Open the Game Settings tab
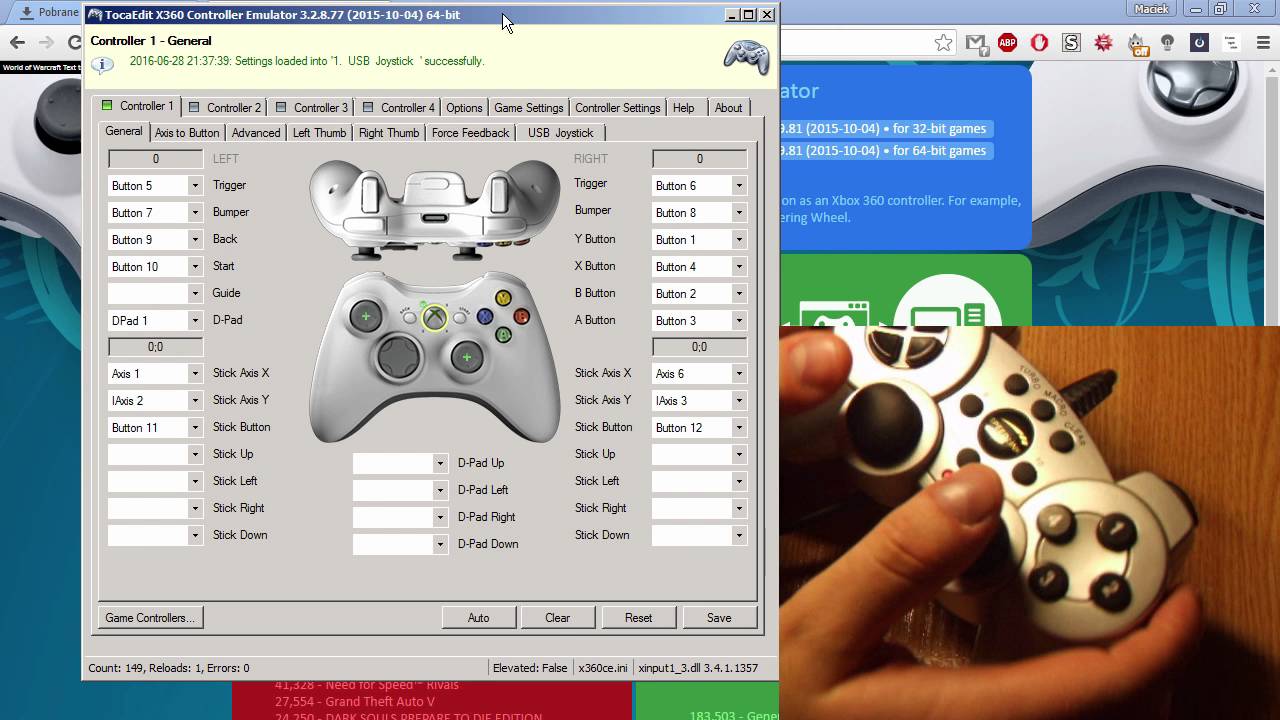Image resolution: width=1280 pixels, height=720 pixels. [529, 107]
